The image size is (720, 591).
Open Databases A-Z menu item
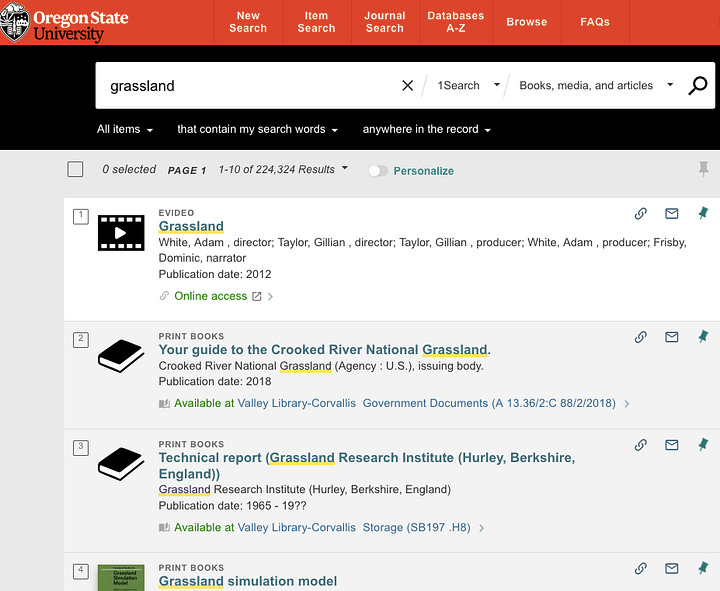[x=456, y=22]
